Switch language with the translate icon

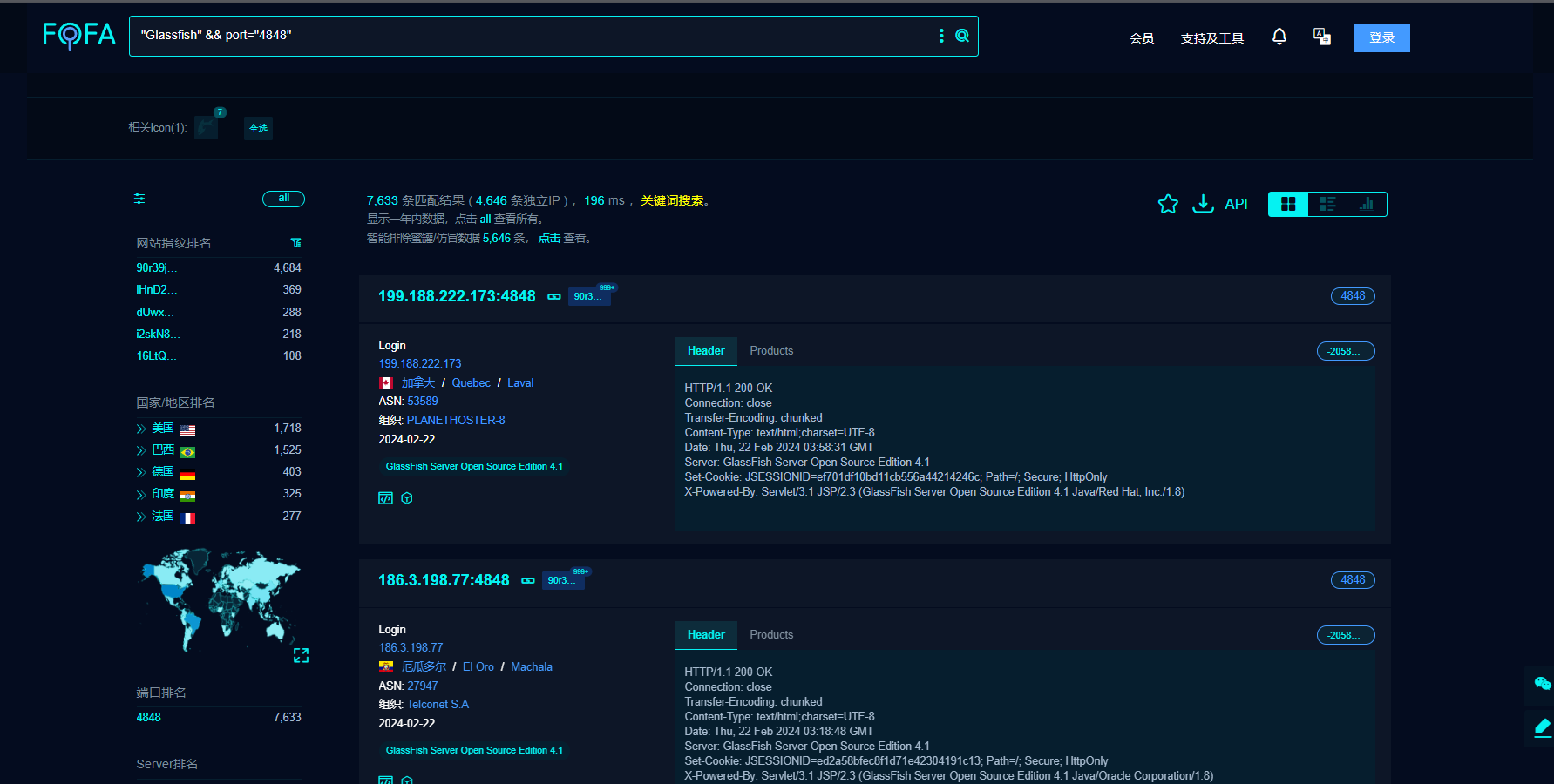point(1322,37)
